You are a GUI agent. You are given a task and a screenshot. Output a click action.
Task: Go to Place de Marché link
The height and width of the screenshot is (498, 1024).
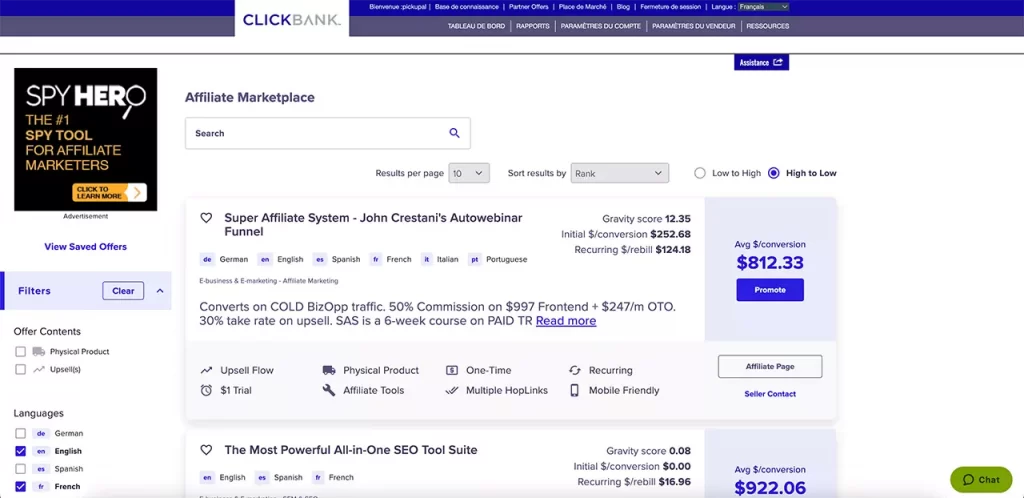(583, 7)
